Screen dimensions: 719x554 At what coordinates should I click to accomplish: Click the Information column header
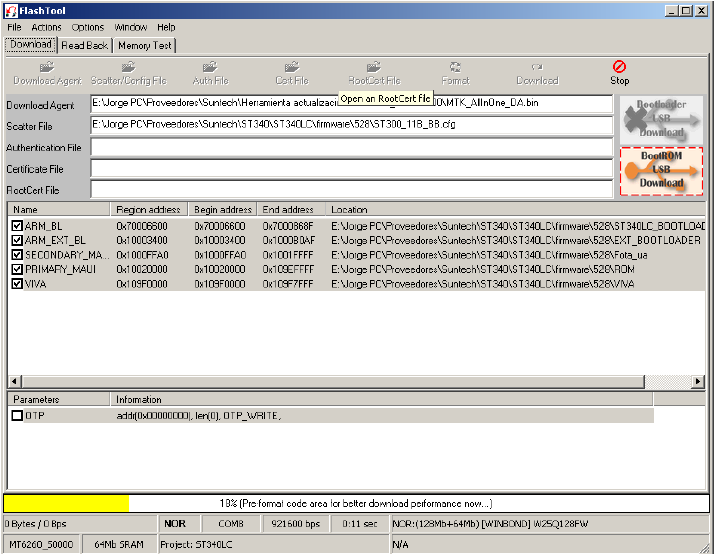pos(382,399)
